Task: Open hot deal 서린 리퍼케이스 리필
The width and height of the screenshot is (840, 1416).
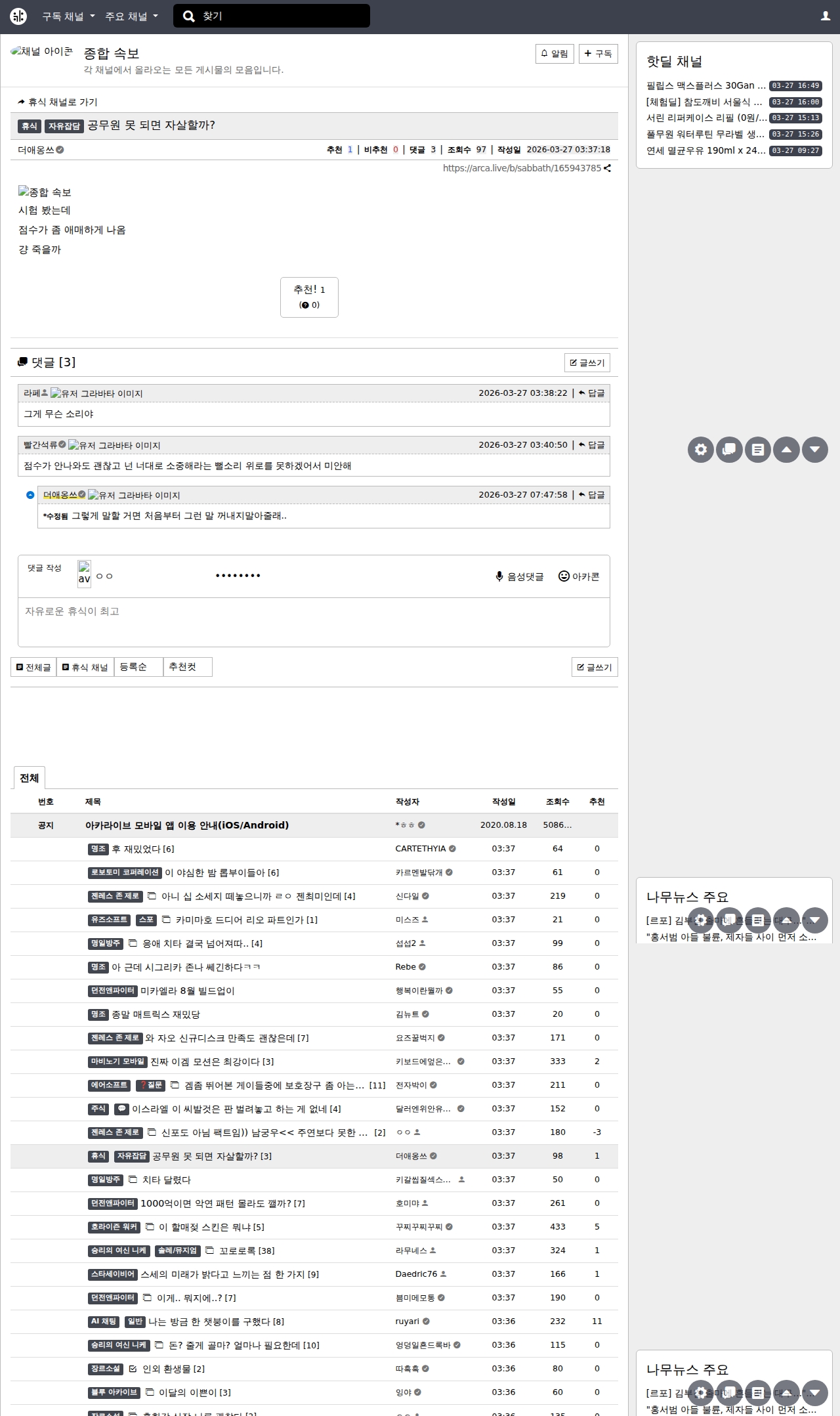Action: [x=707, y=118]
